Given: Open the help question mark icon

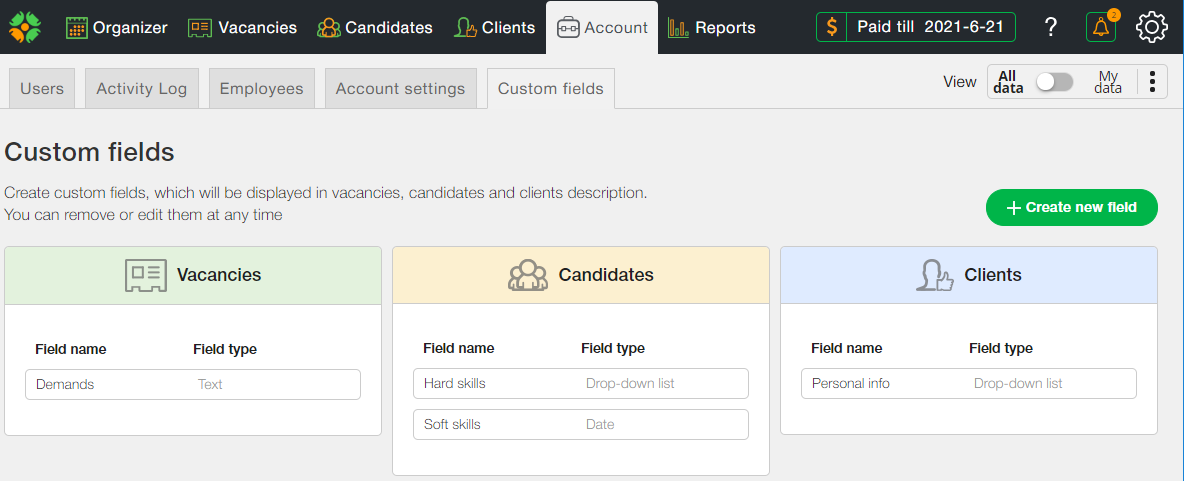Looking at the screenshot, I should (x=1050, y=27).
